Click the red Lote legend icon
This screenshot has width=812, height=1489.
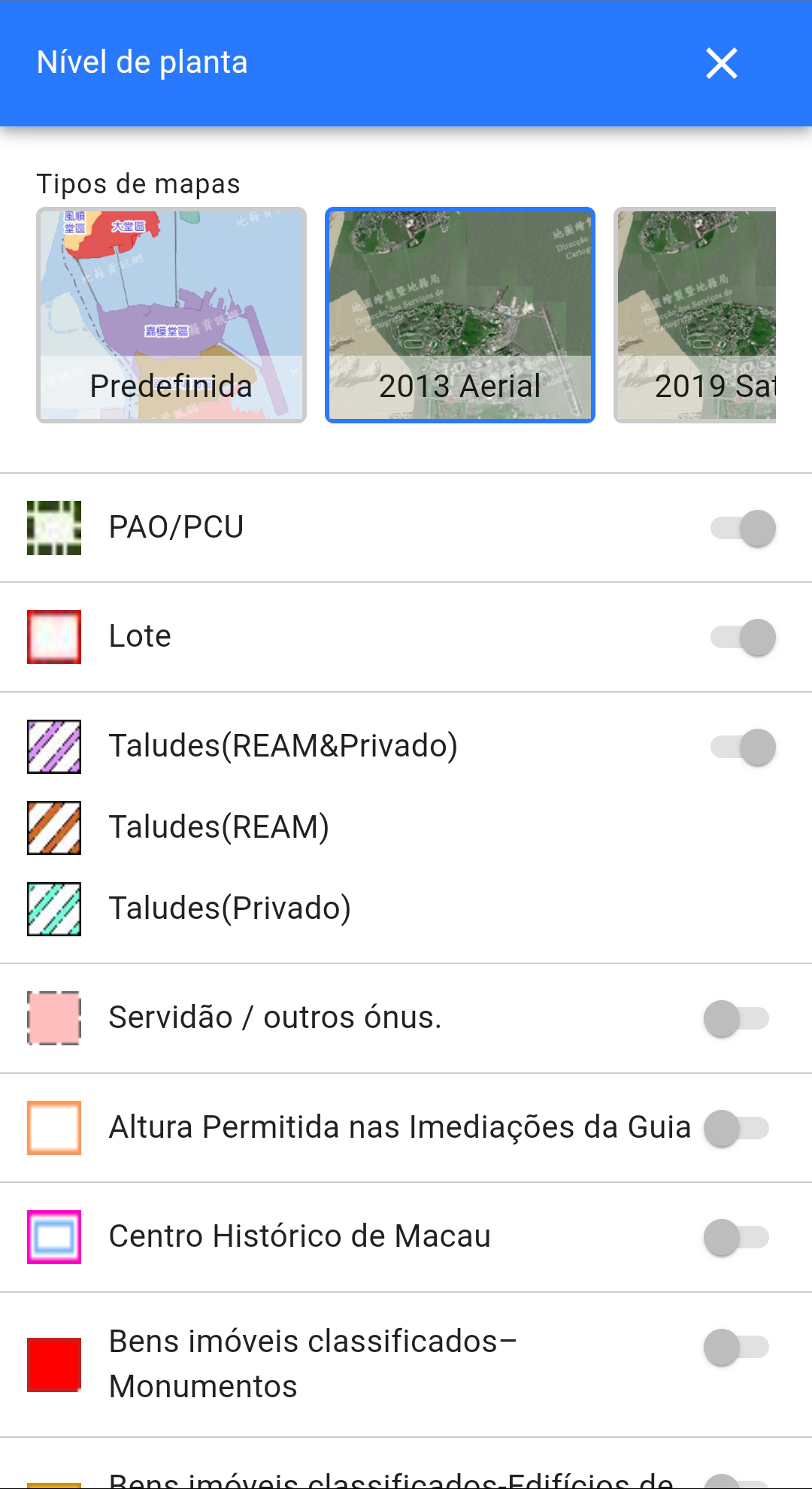(54, 637)
